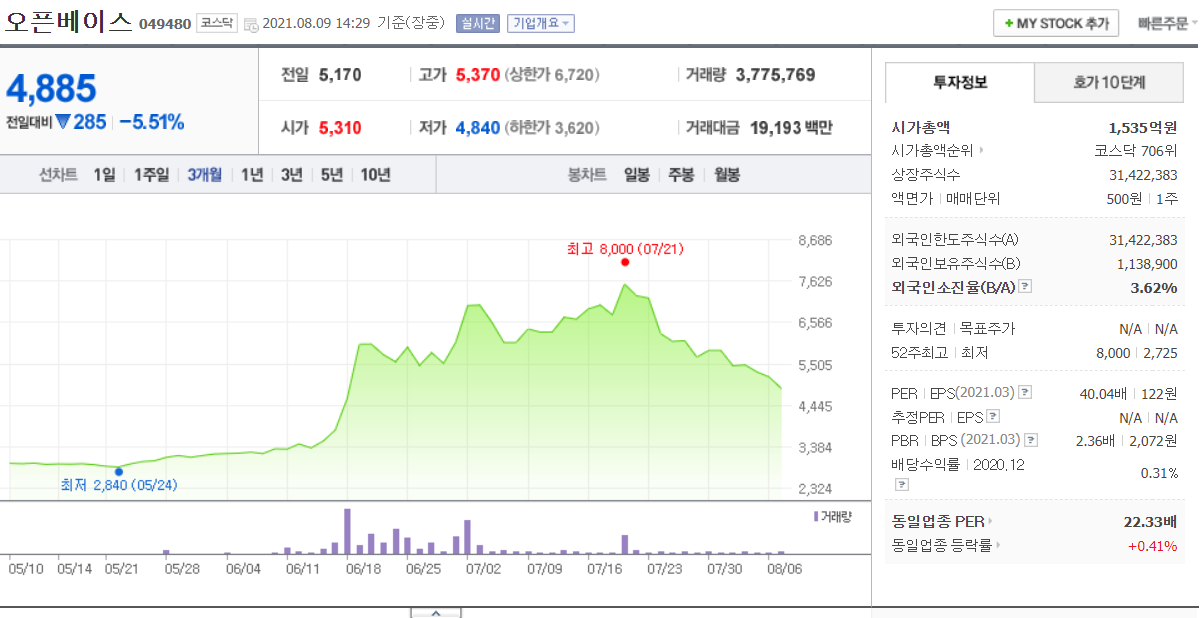Screen dimensions: 1201x618
Task: Click the 상장주식수 value 31,422,383
Action: [1143, 175]
